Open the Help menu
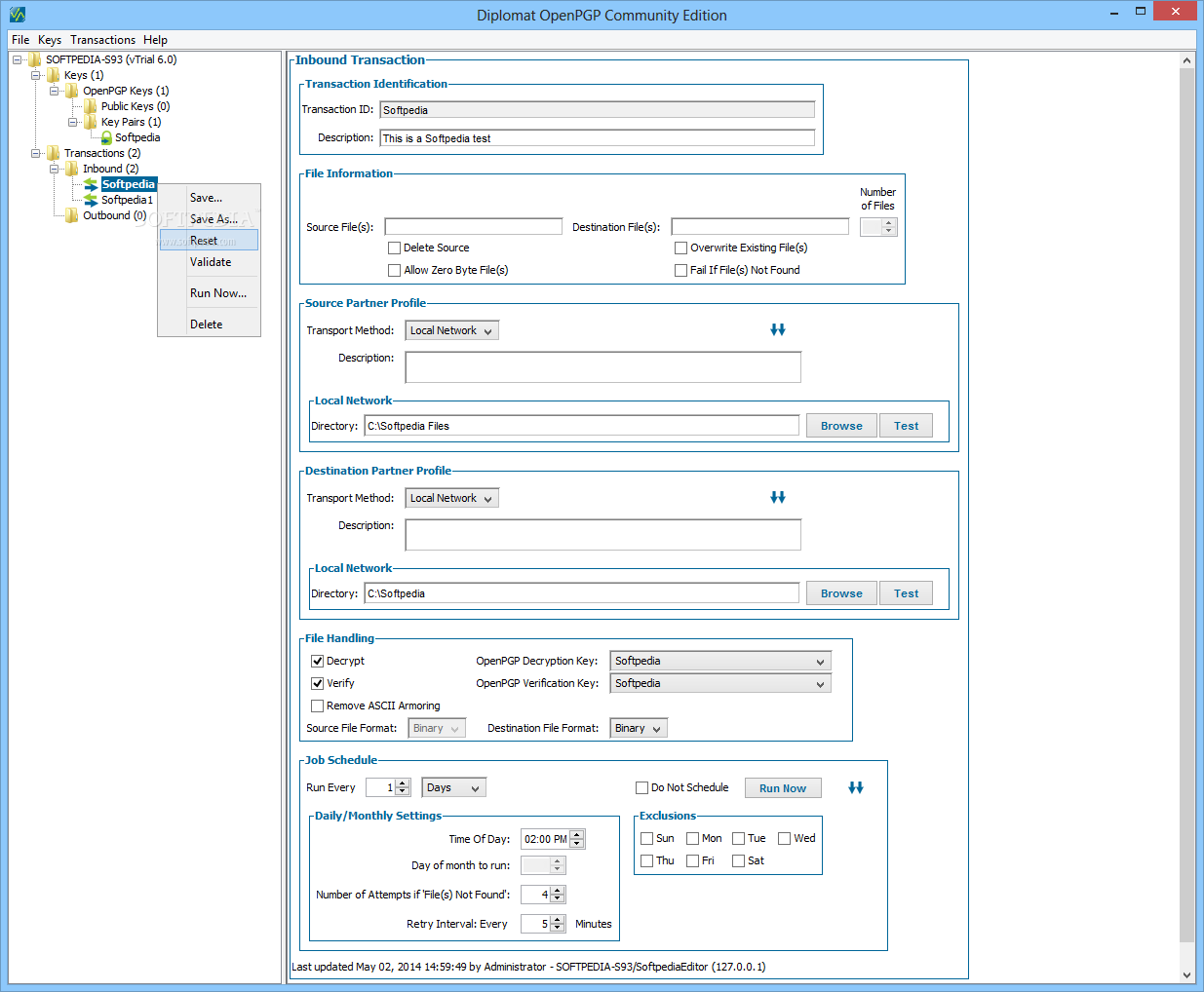Image resolution: width=1204 pixels, height=992 pixels. [155, 40]
